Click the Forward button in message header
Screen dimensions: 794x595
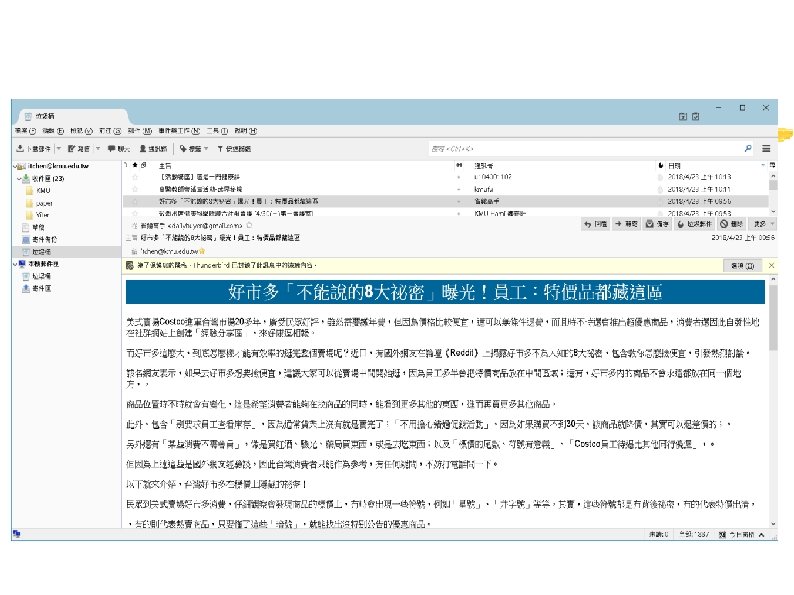click(626, 224)
